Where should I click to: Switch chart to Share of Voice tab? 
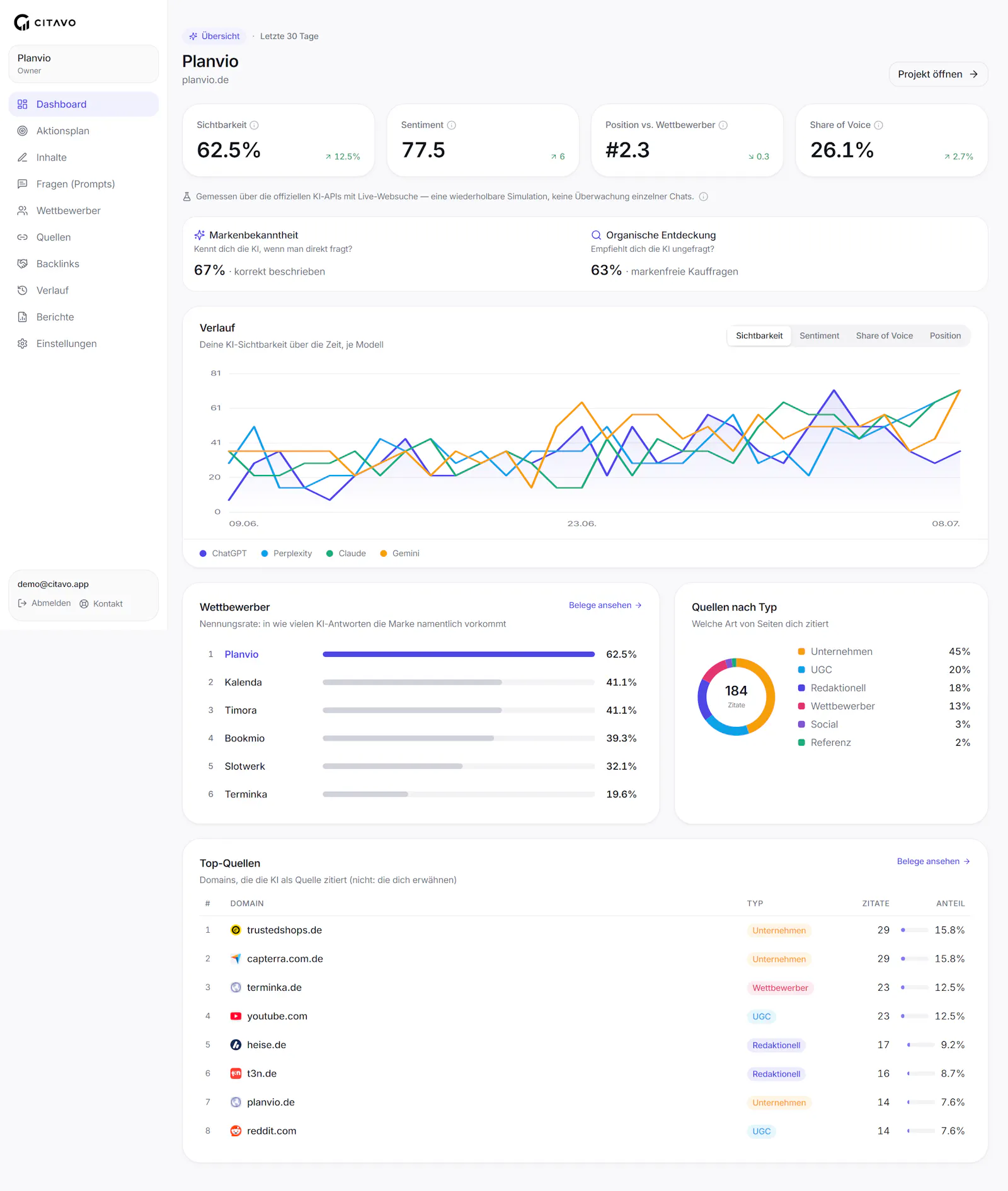[x=884, y=336]
